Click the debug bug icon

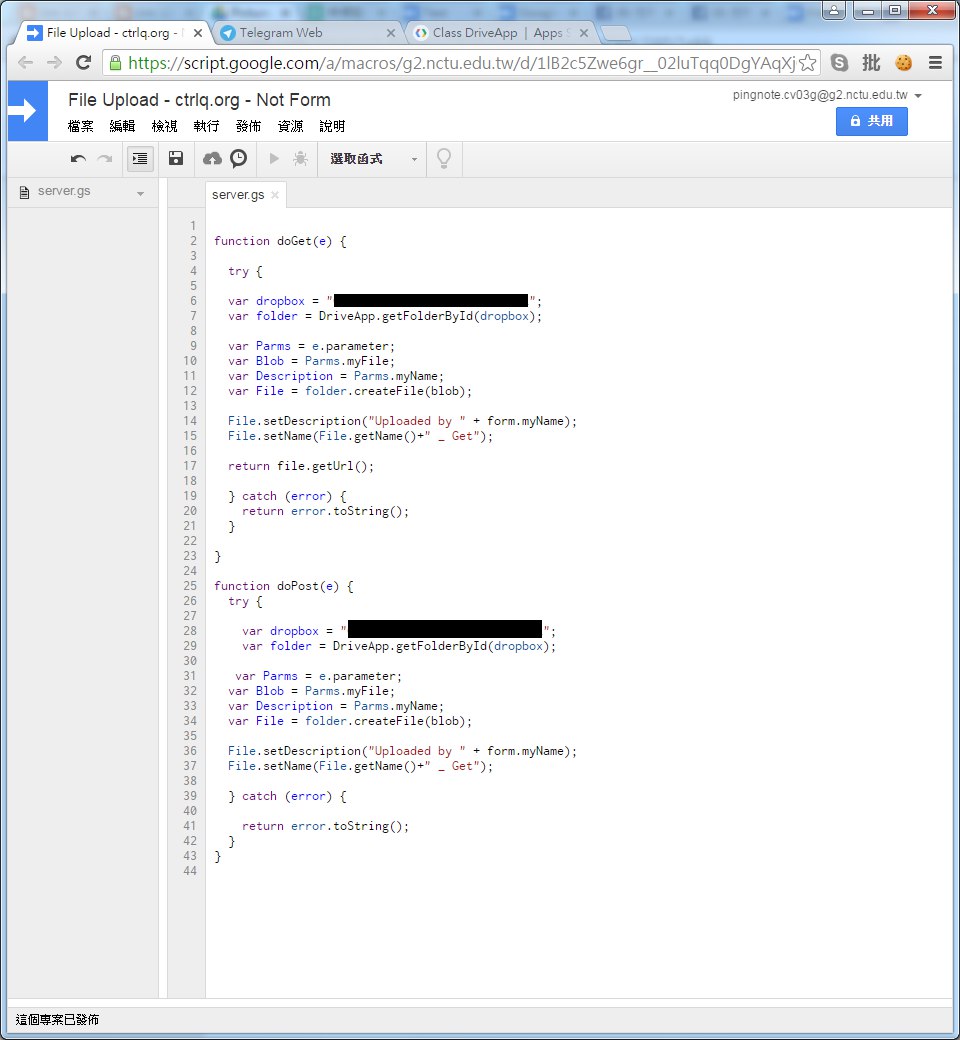301,158
